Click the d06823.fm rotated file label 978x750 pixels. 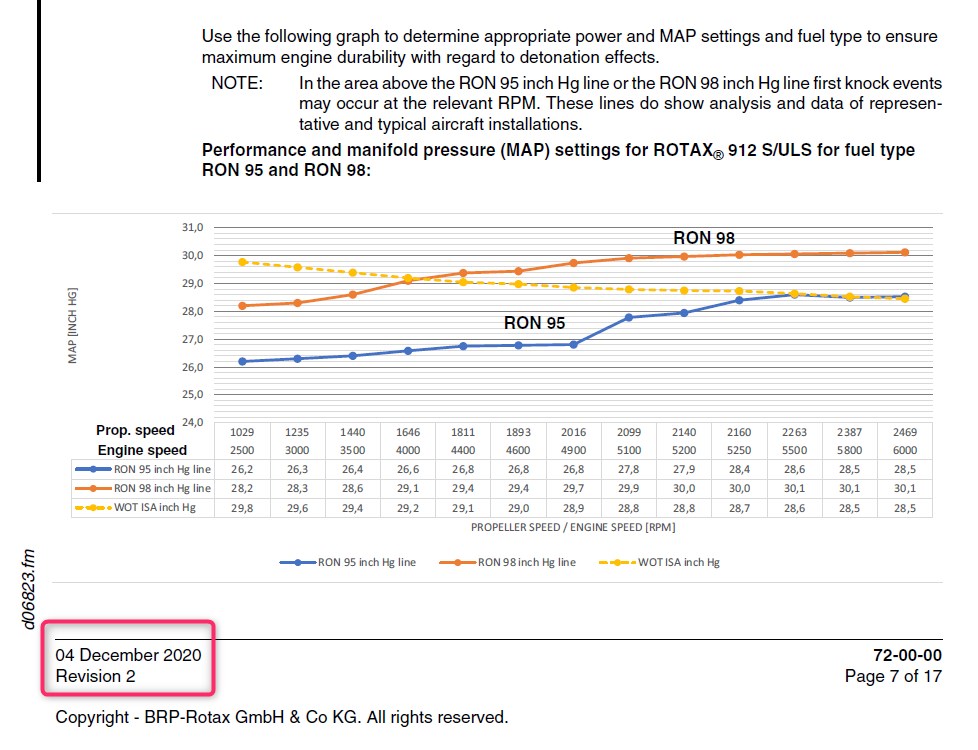[x=29, y=587]
